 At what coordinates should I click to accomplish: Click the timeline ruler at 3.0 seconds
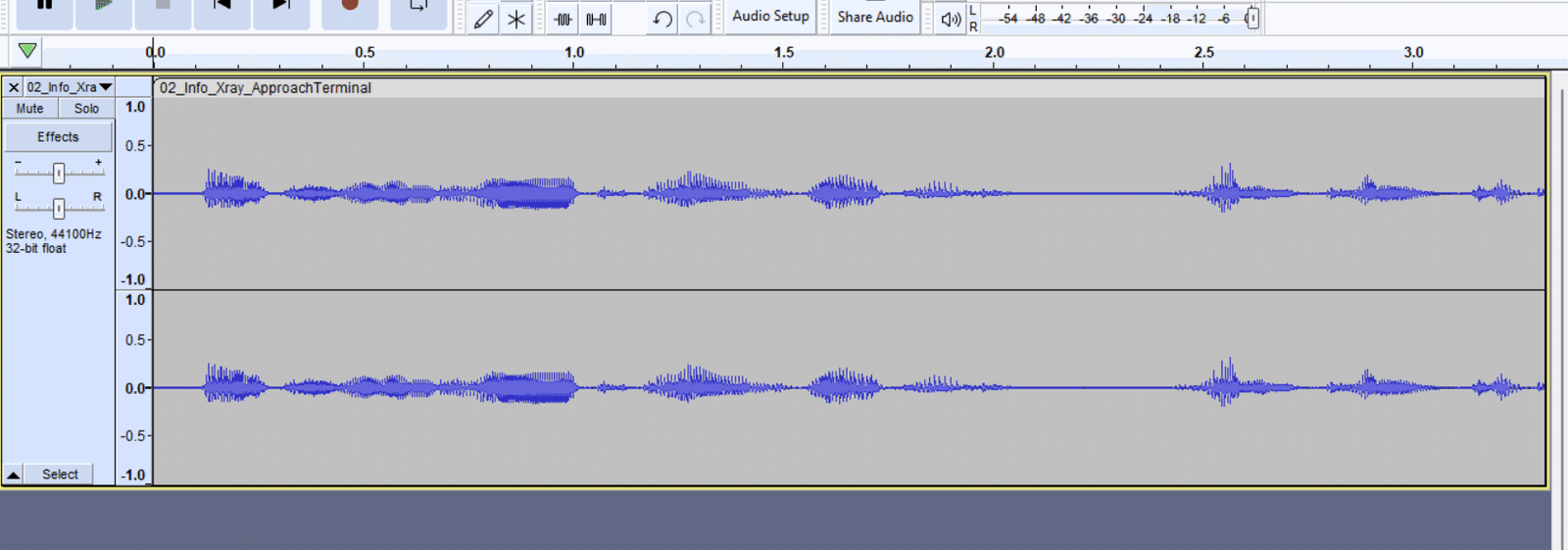pos(1413,53)
